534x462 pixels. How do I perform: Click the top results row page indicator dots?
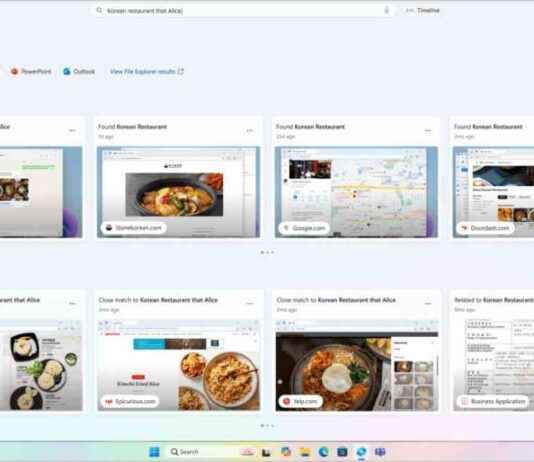click(x=267, y=252)
